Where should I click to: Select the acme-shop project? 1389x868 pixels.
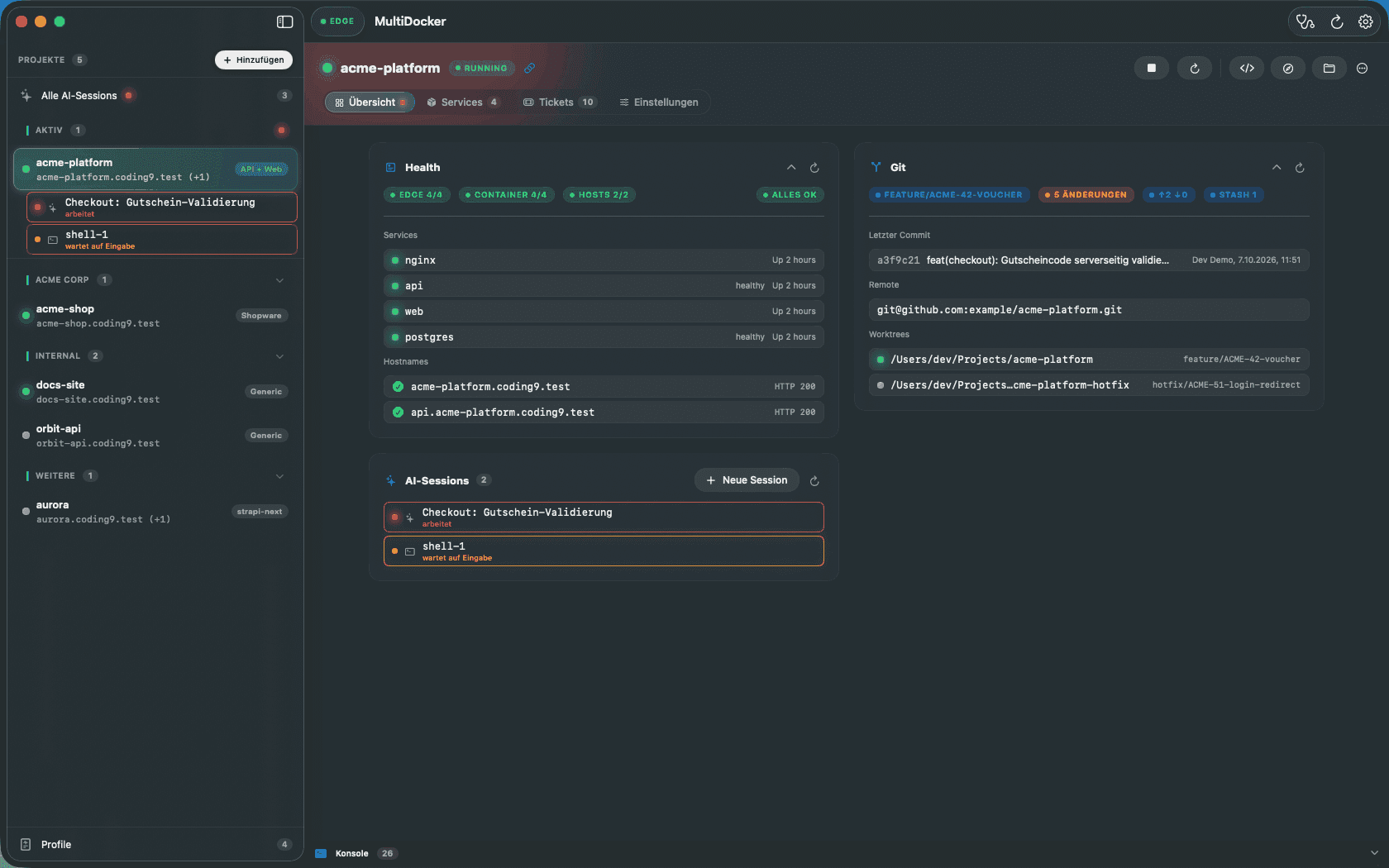click(x=156, y=316)
